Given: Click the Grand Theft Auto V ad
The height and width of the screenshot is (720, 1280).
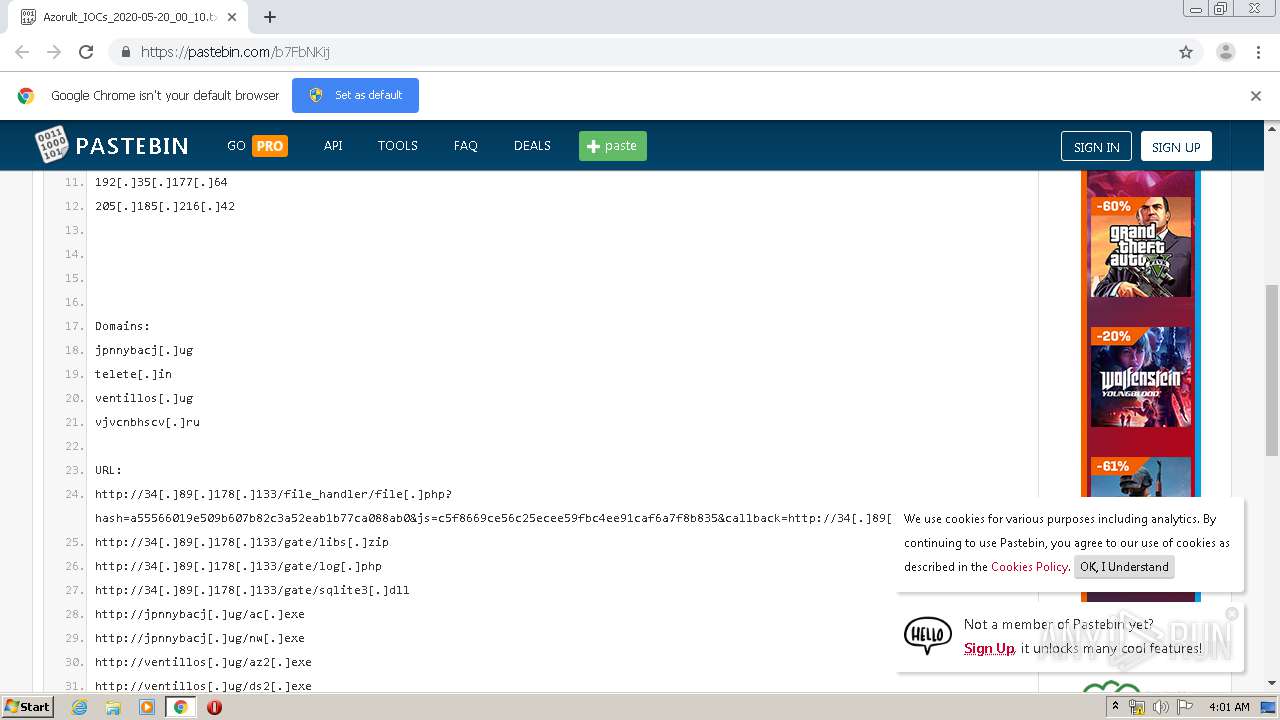Looking at the screenshot, I should click(1140, 248).
